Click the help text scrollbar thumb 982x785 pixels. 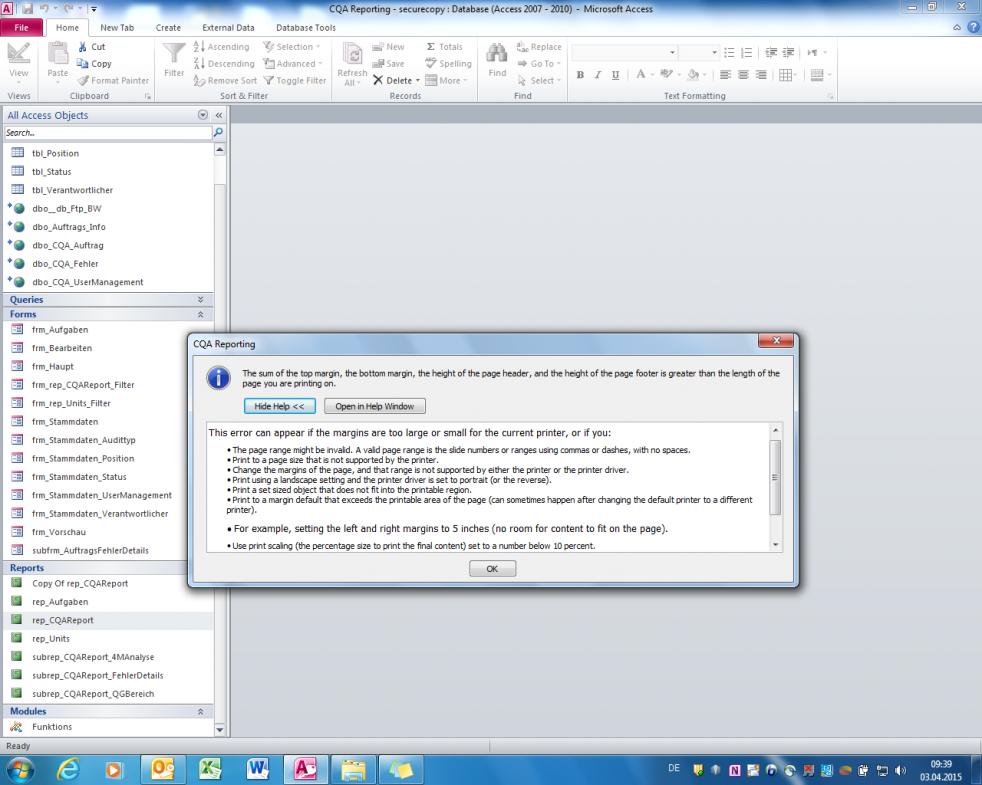(x=775, y=477)
